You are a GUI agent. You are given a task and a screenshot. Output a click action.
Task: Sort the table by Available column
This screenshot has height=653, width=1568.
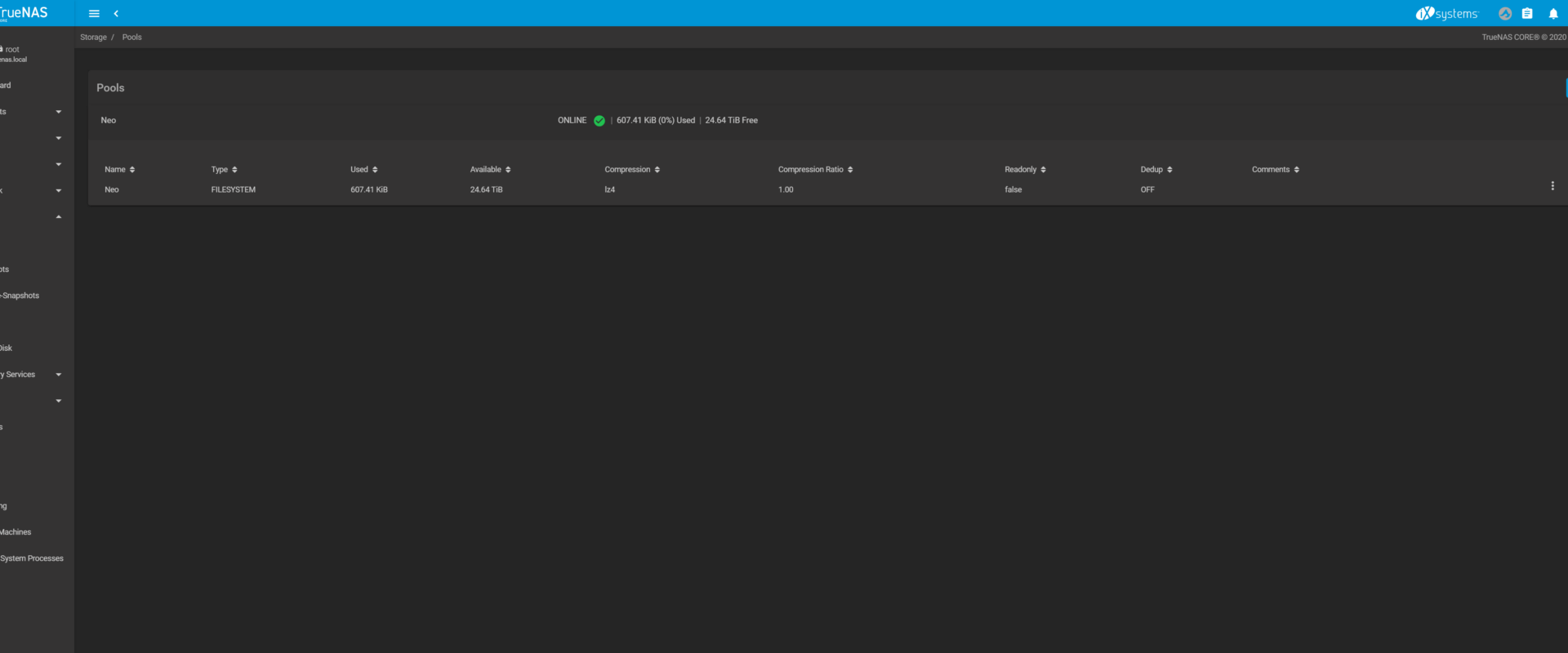(490, 170)
